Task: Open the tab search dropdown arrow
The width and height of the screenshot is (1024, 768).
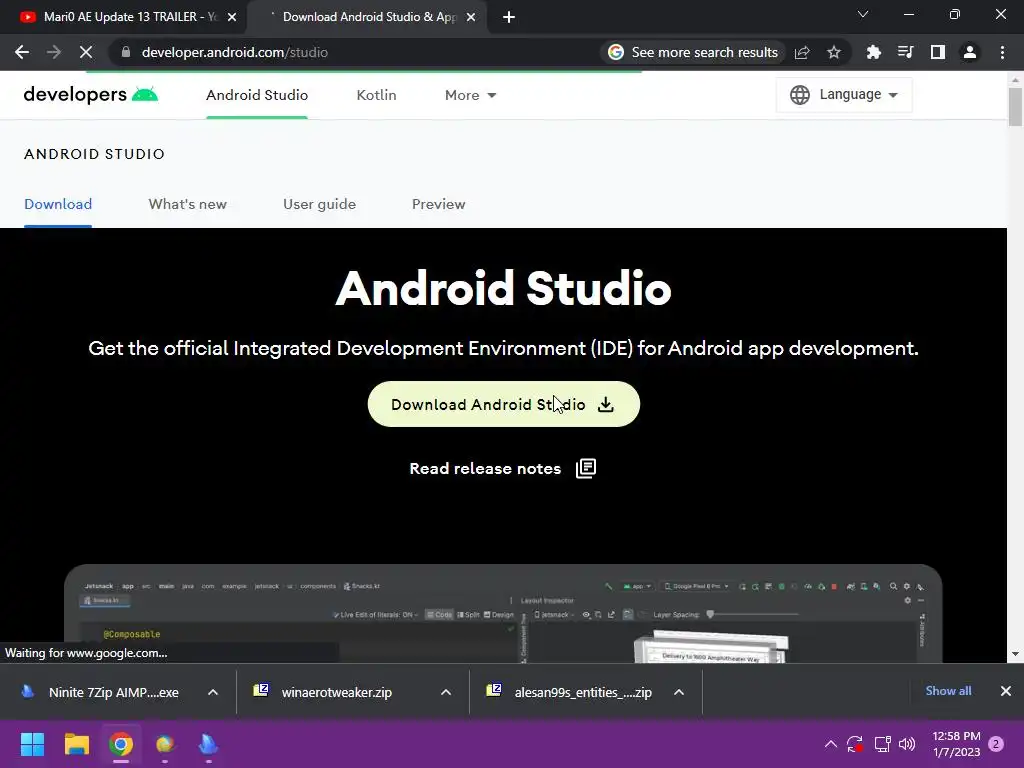Action: [863, 14]
